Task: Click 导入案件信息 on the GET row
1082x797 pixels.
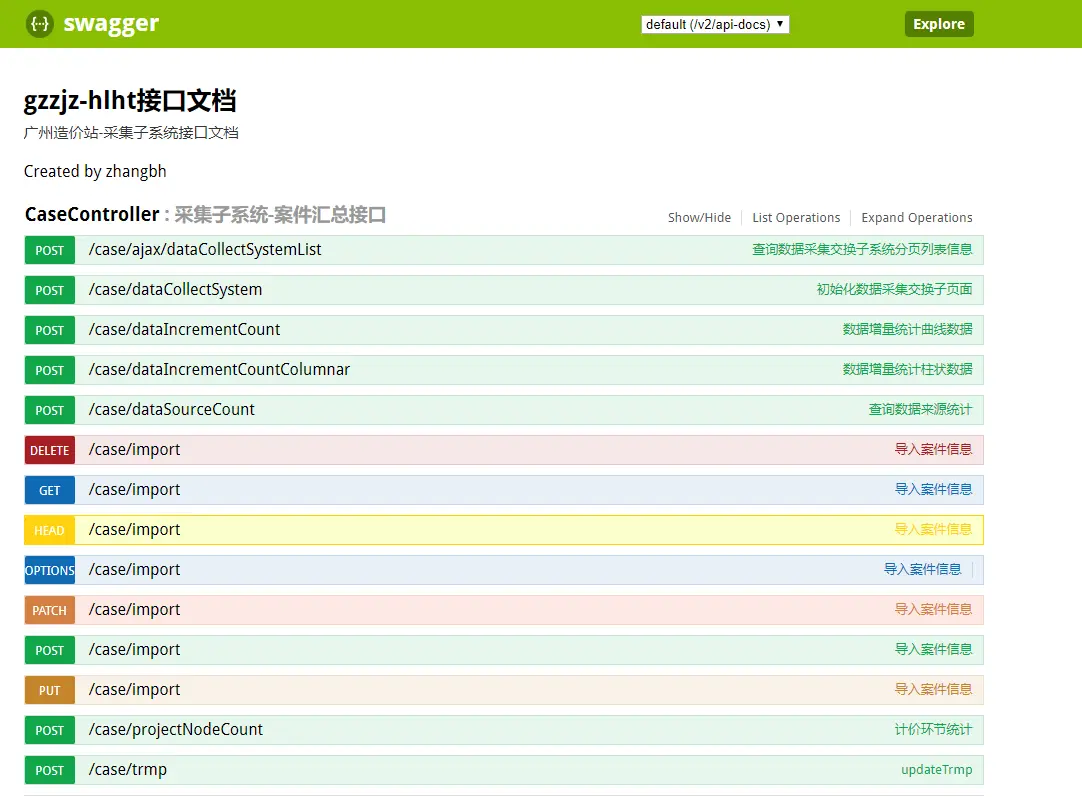Action: point(934,490)
